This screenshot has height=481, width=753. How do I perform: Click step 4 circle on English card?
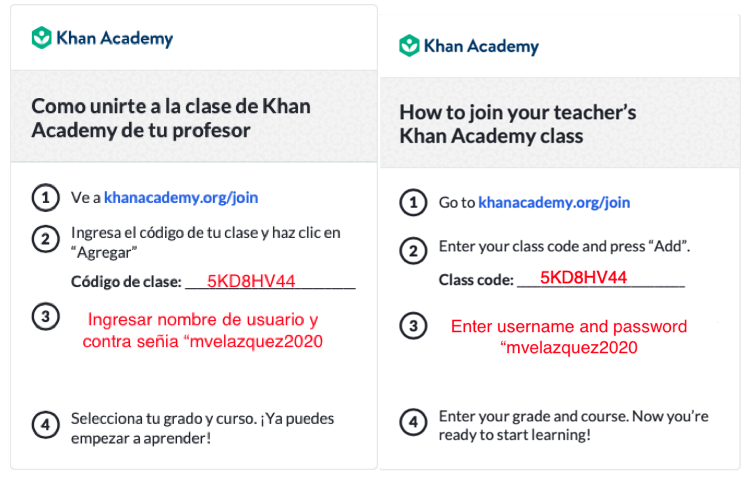pyautogui.click(x=411, y=423)
